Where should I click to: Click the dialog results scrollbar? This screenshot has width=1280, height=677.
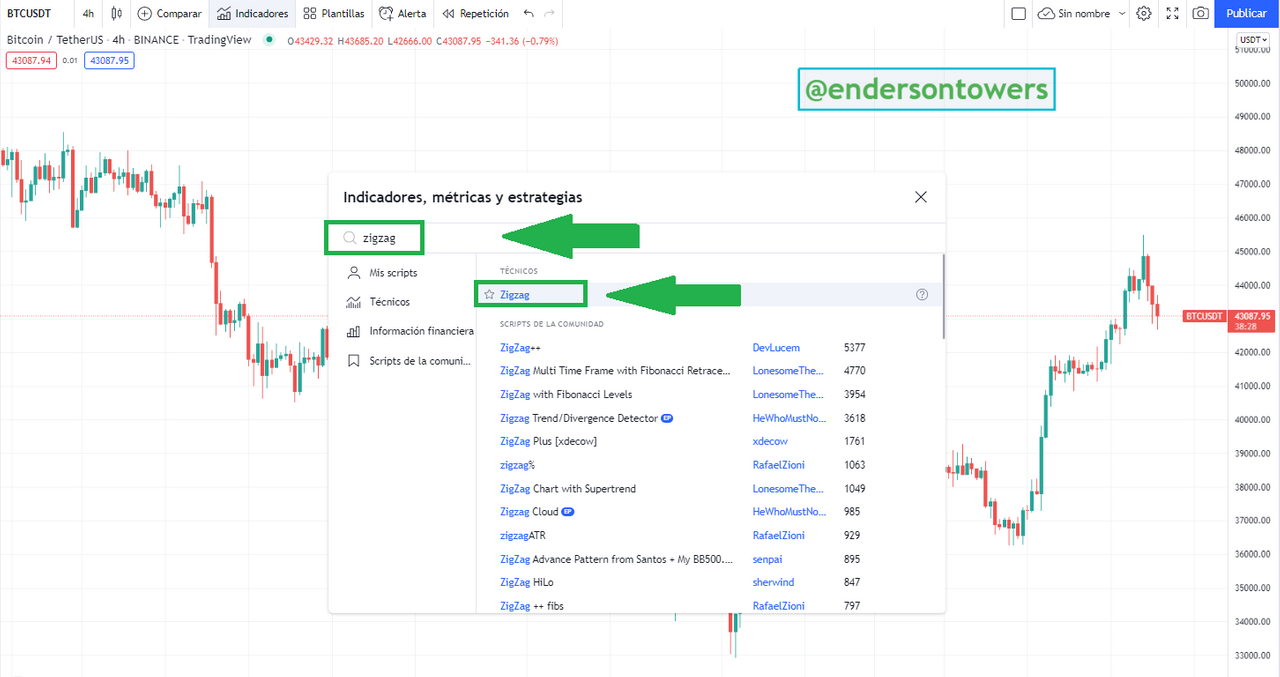tap(943, 296)
